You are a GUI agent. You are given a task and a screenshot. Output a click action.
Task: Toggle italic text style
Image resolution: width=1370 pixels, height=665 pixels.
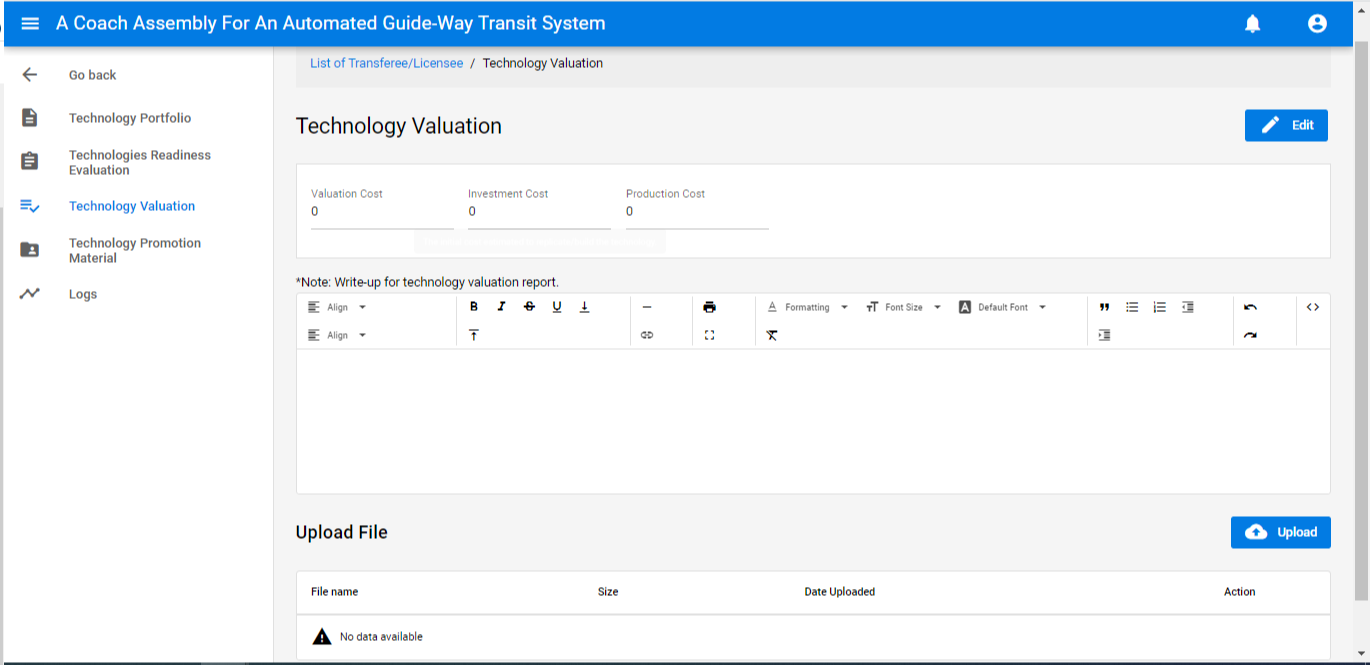pos(502,307)
